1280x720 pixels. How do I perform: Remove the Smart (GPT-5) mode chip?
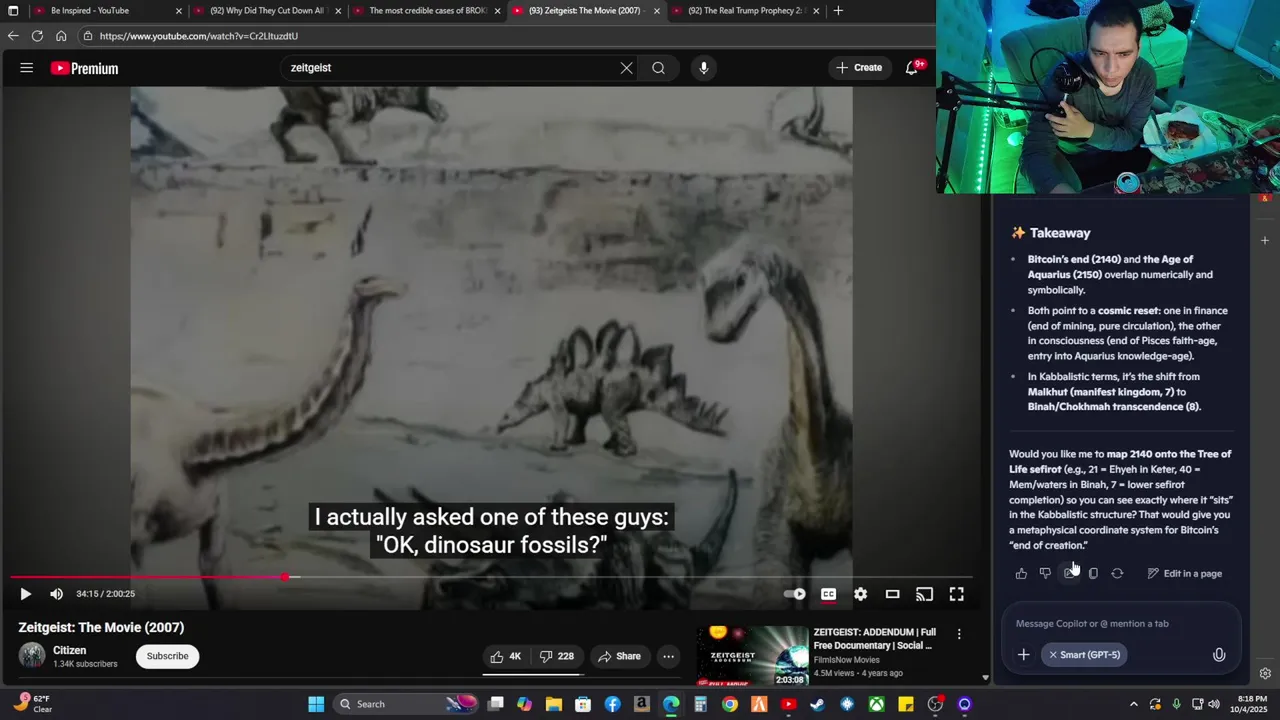1053,655
